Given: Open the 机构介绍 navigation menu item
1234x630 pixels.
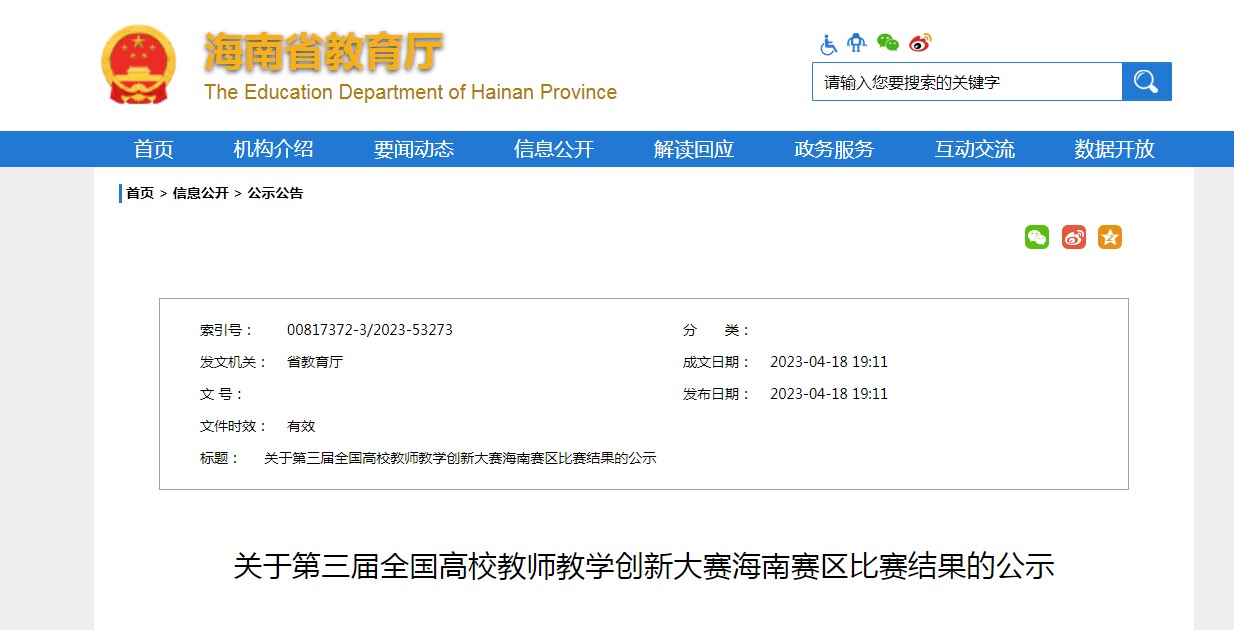Looking at the screenshot, I should 274,149.
